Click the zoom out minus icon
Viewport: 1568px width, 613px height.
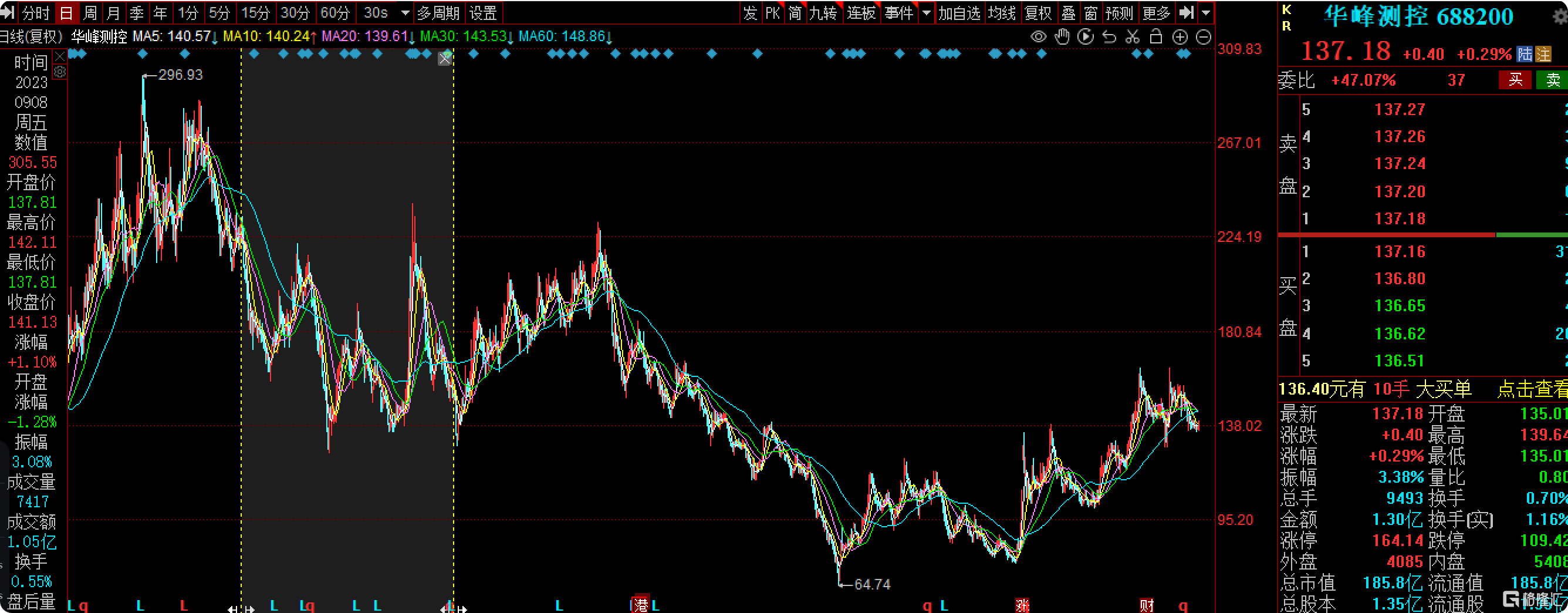[x=1204, y=37]
